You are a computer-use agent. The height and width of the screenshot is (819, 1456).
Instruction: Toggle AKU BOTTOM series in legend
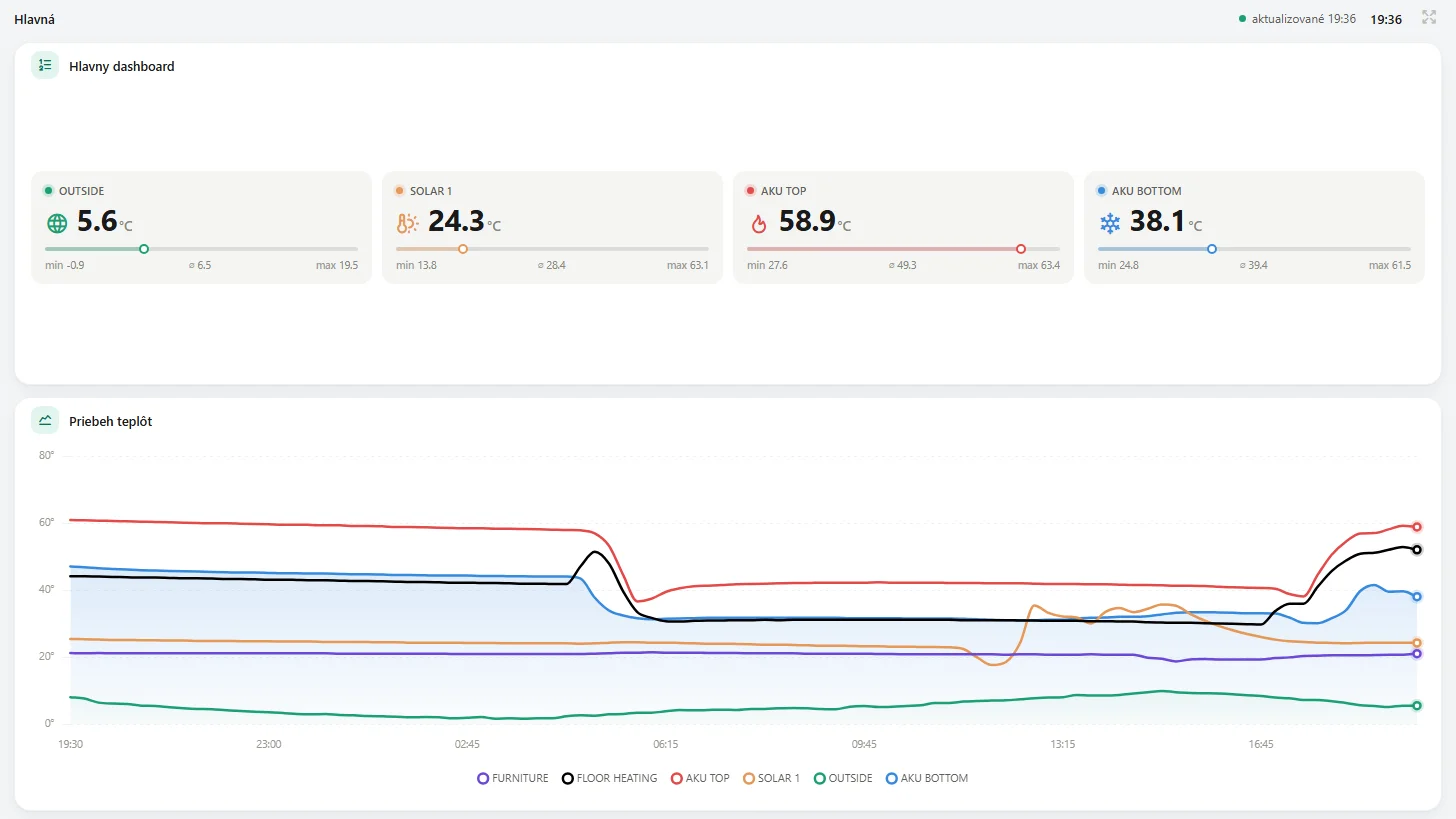pyautogui.click(x=927, y=778)
